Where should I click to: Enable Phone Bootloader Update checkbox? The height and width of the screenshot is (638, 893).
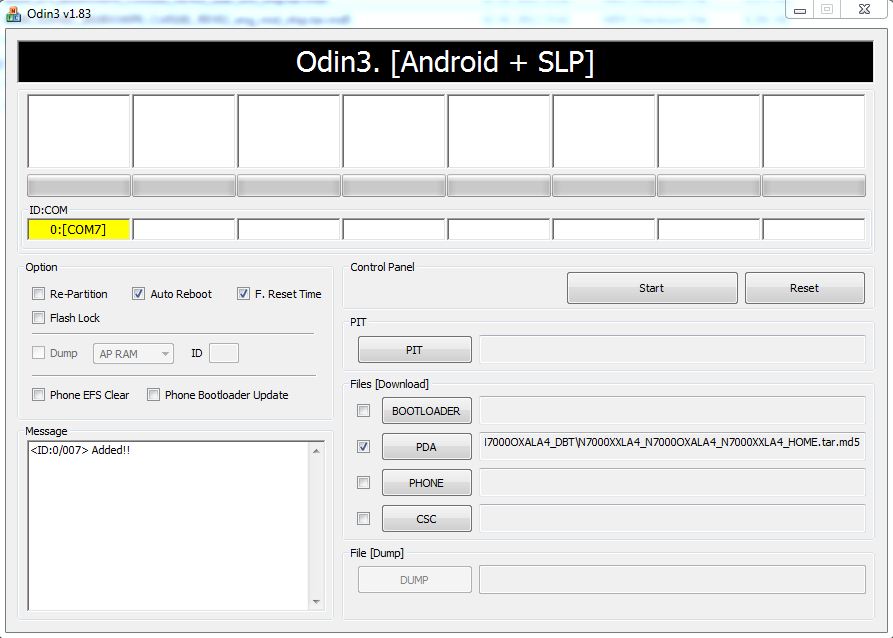154,395
